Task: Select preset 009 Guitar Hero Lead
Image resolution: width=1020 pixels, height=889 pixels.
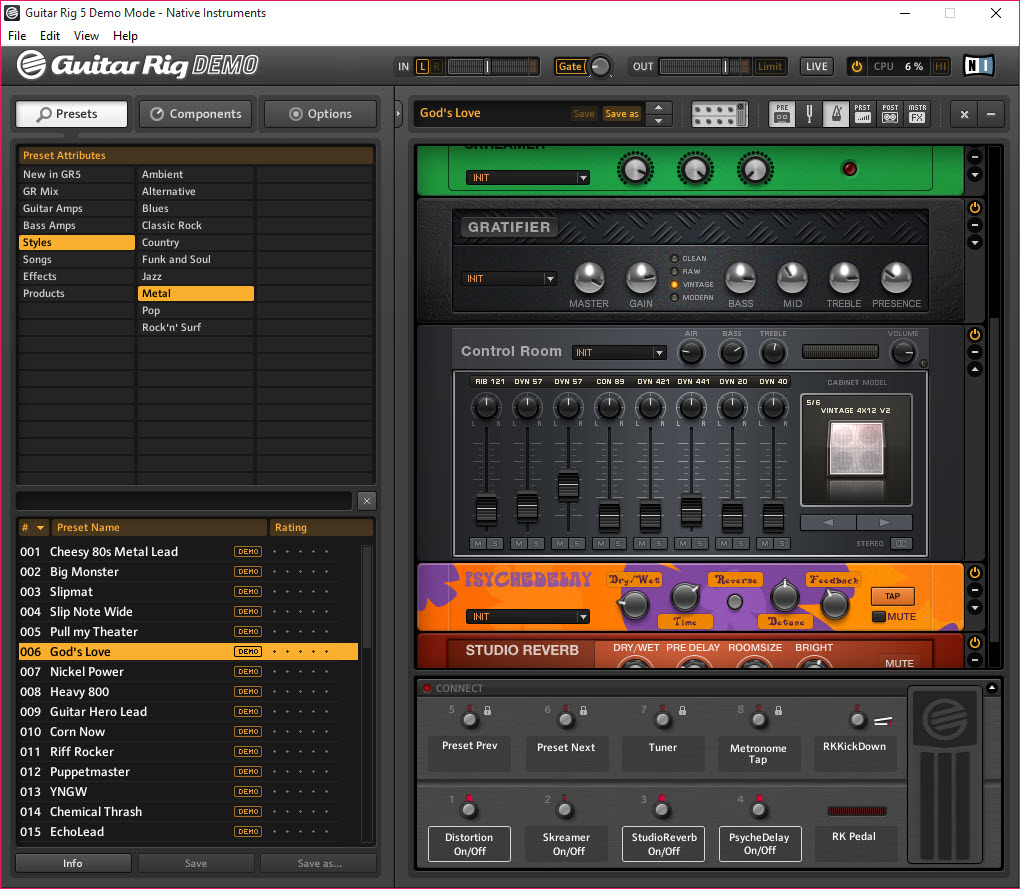Action: (x=188, y=711)
